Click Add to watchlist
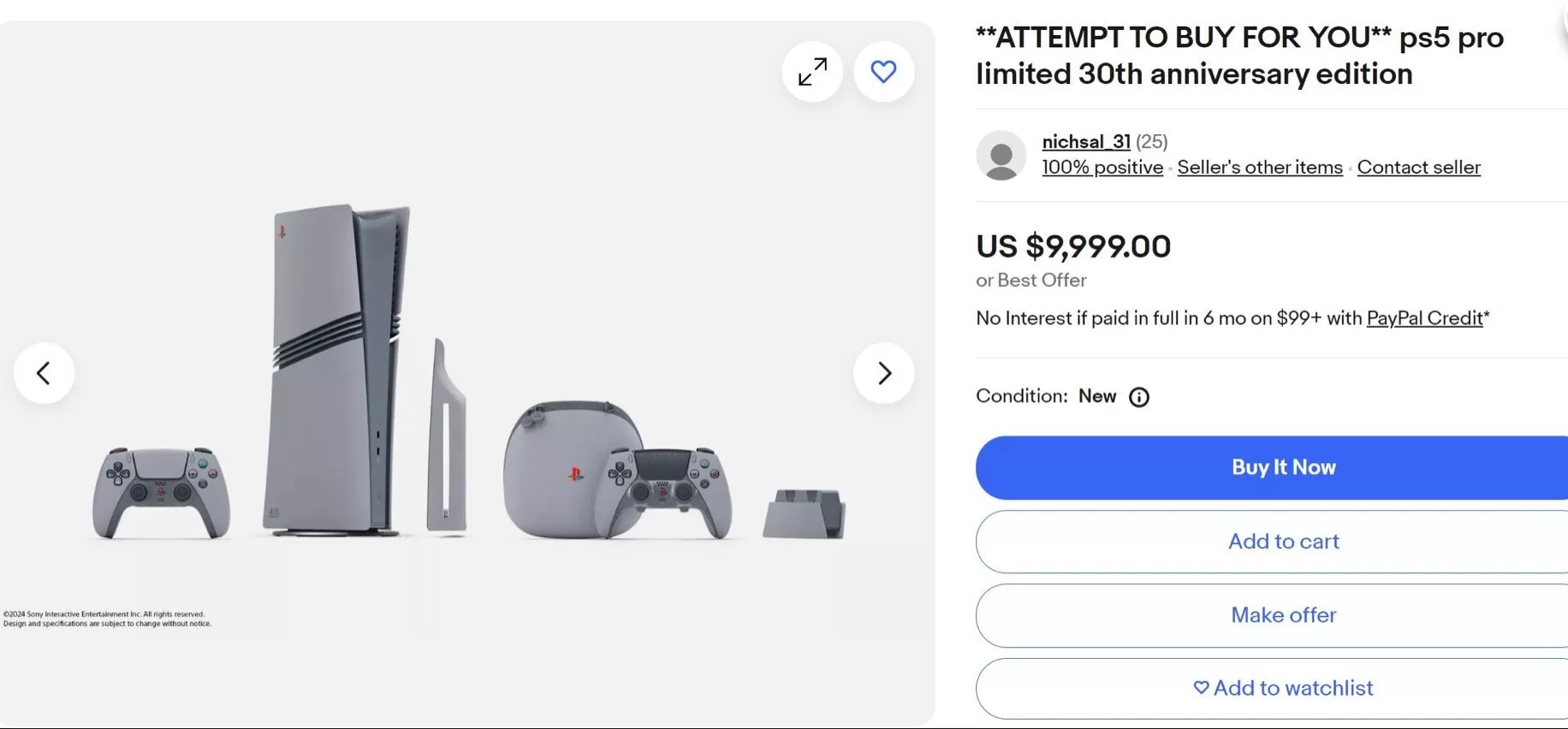The image size is (1568, 729). (1284, 687)
